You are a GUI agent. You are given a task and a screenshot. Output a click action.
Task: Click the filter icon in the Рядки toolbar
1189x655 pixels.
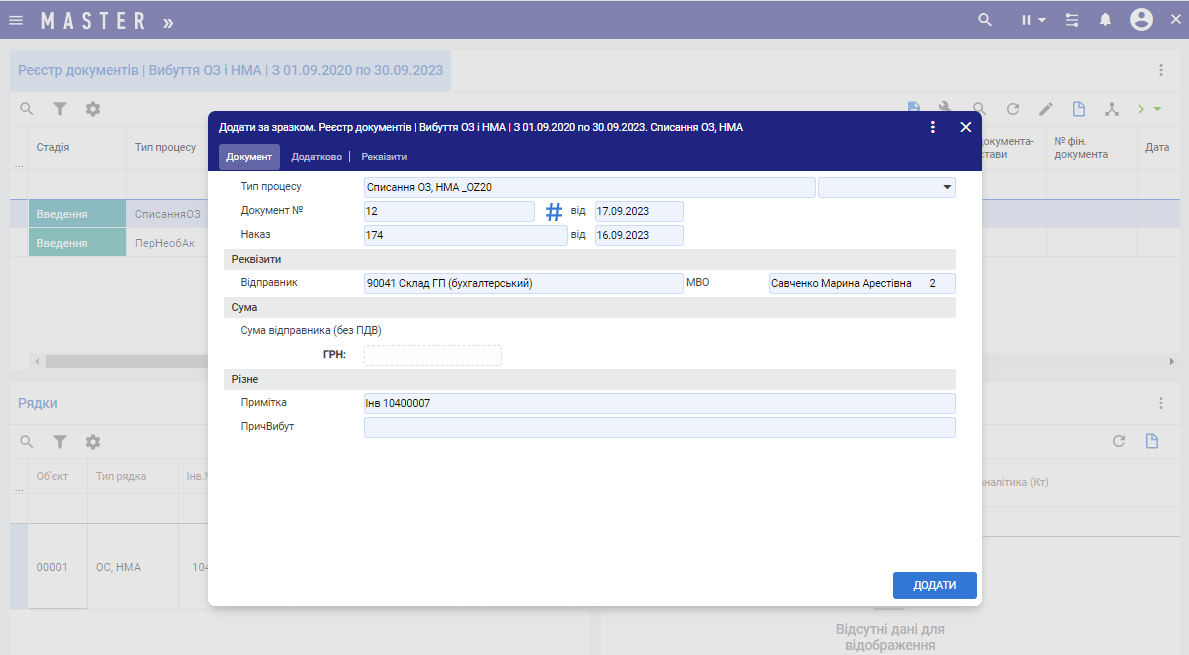click(x=60, y=441)
